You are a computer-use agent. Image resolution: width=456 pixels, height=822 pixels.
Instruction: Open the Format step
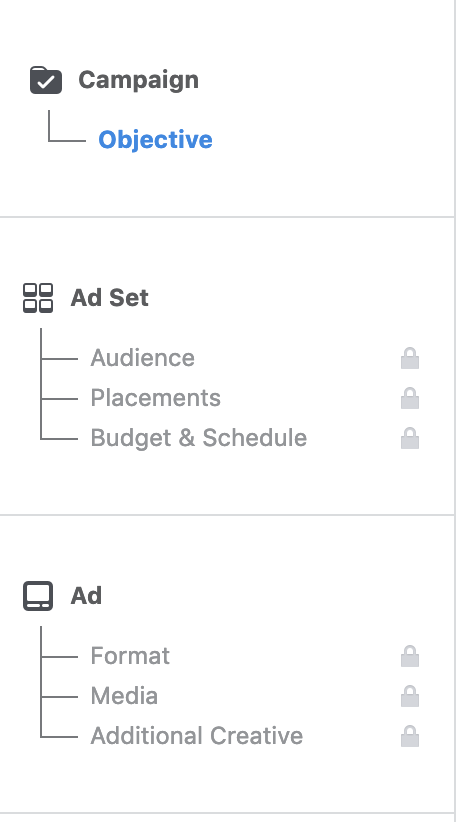(130, 656)
